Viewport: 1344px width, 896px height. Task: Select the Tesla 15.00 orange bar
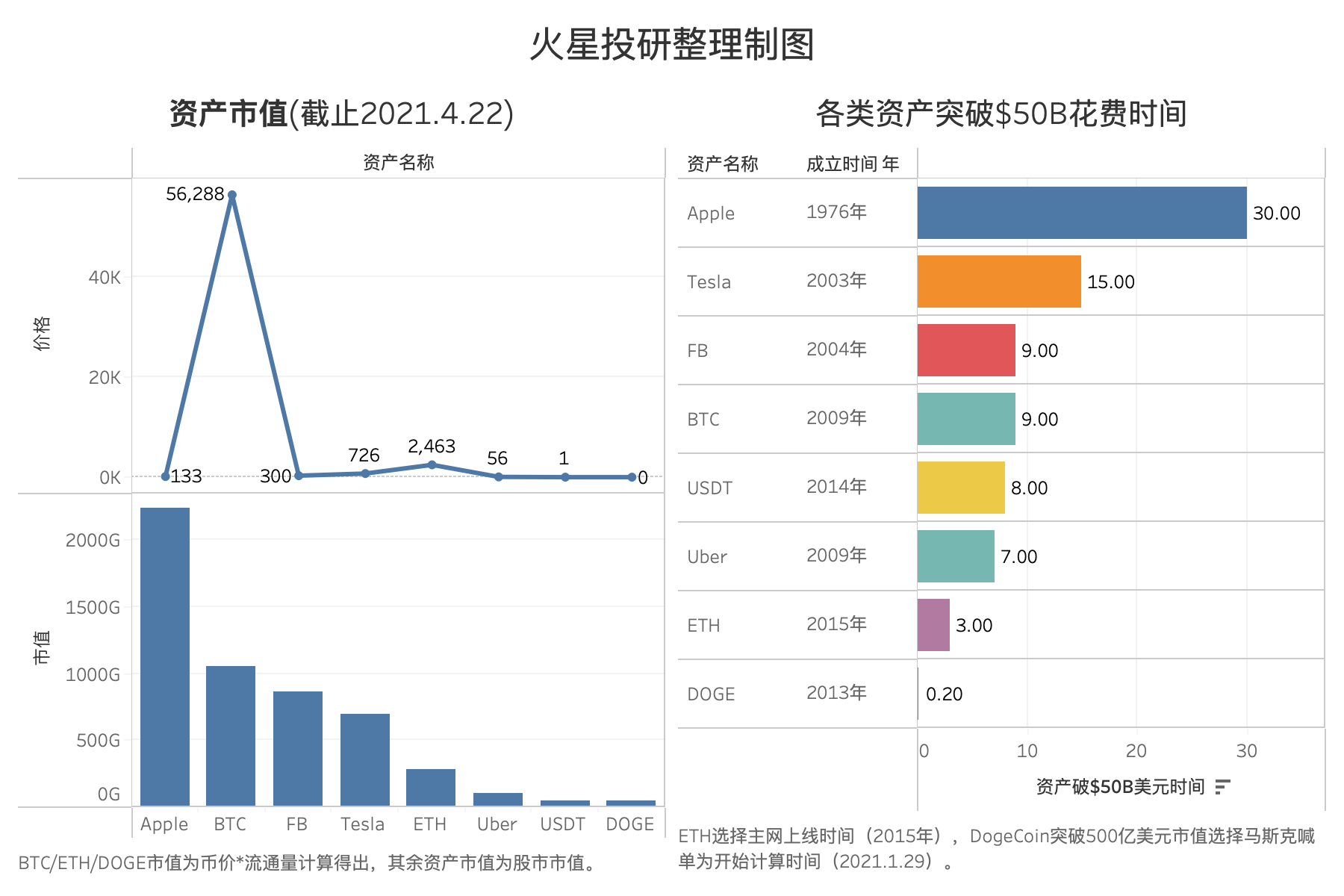[x=999, y=281]
